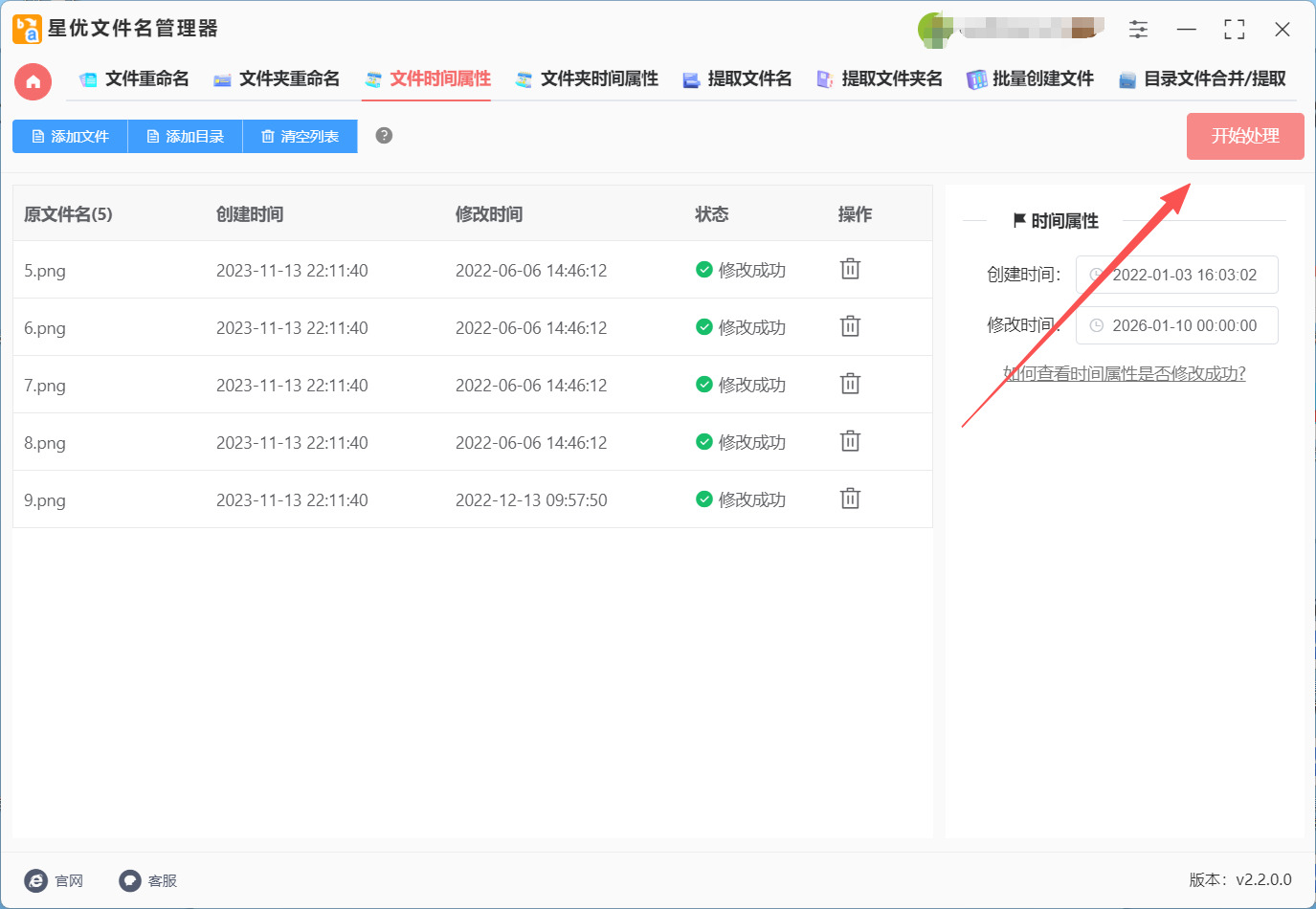The width and height of the screenshot is (1316, 909).
Task: Click the 清空列表 button
Action: coord(300,137)
